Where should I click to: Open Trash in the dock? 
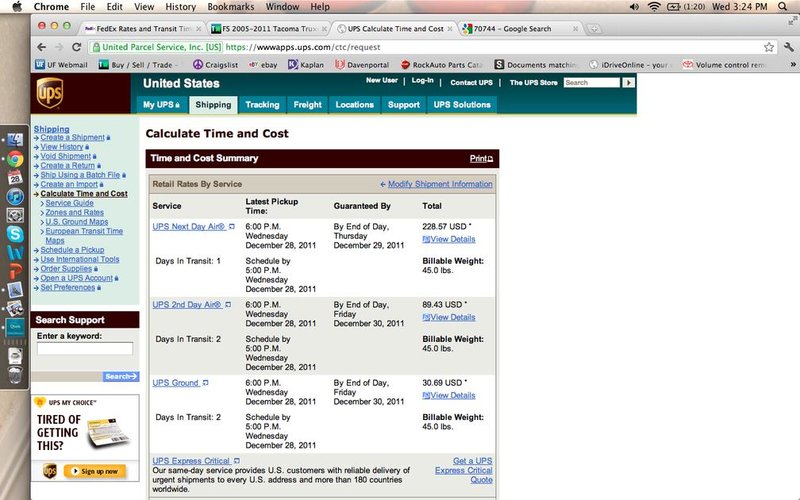pyautogui.click(x=15, y=375)
